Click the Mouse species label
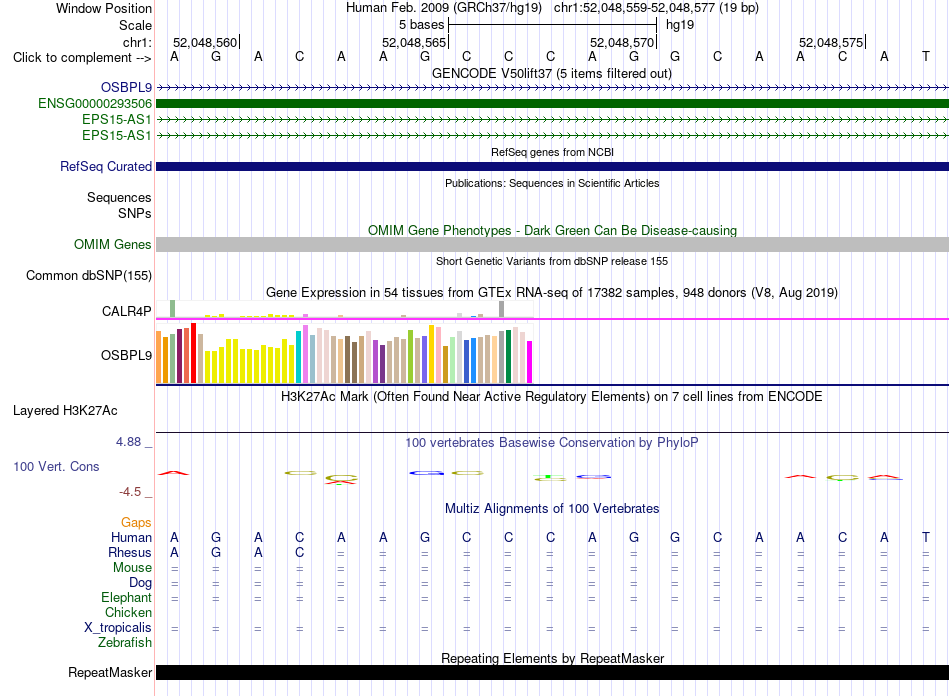950x696 pixels. pyautogui.click(x=132, y=568)
